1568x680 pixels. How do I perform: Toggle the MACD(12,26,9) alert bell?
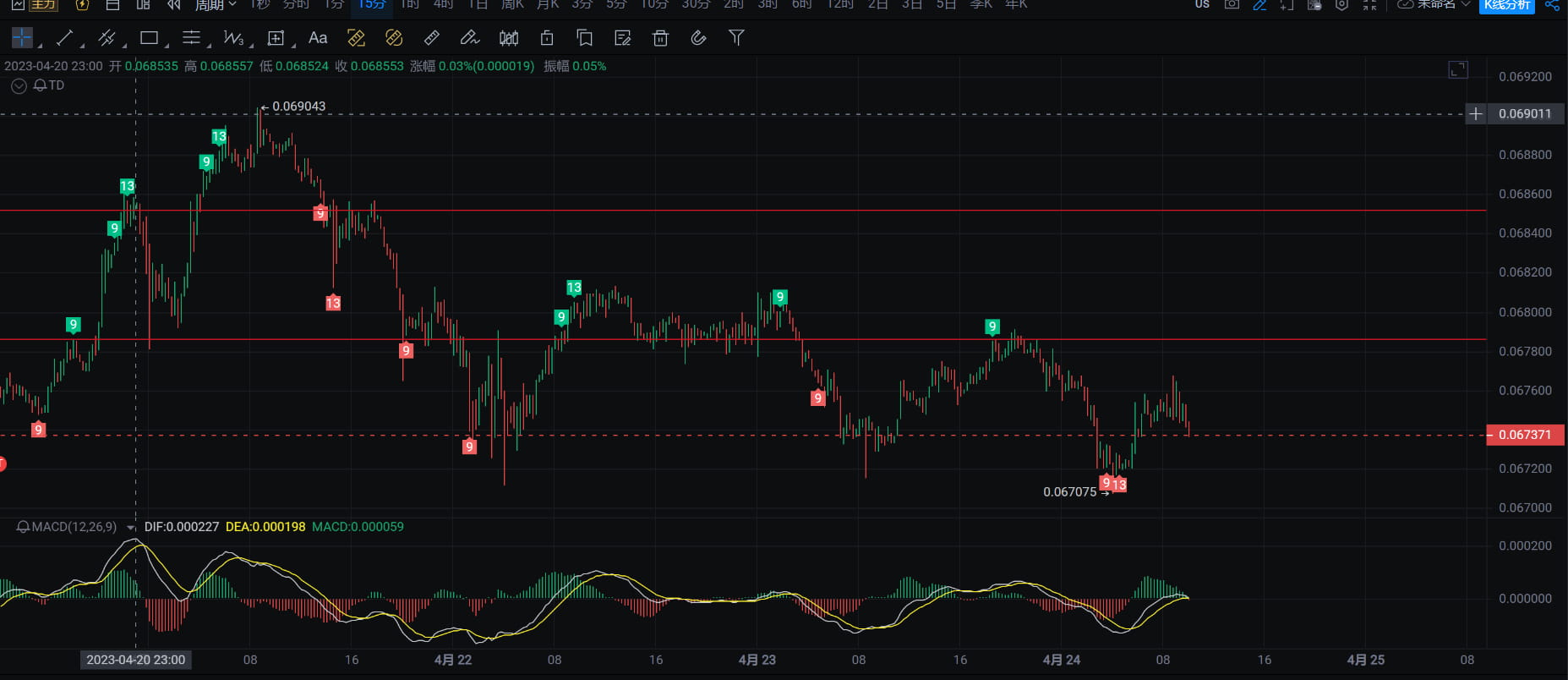click(23, 527)
